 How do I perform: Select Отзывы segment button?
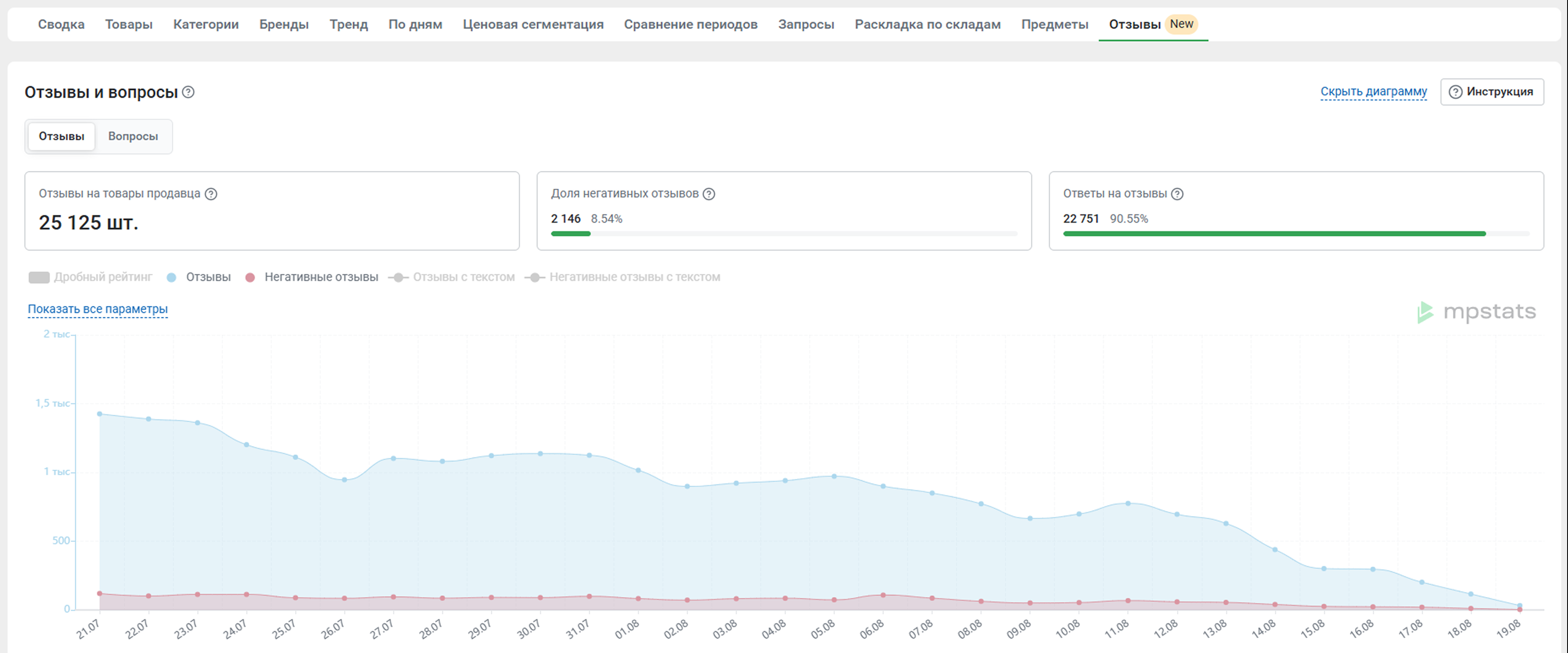62,136
